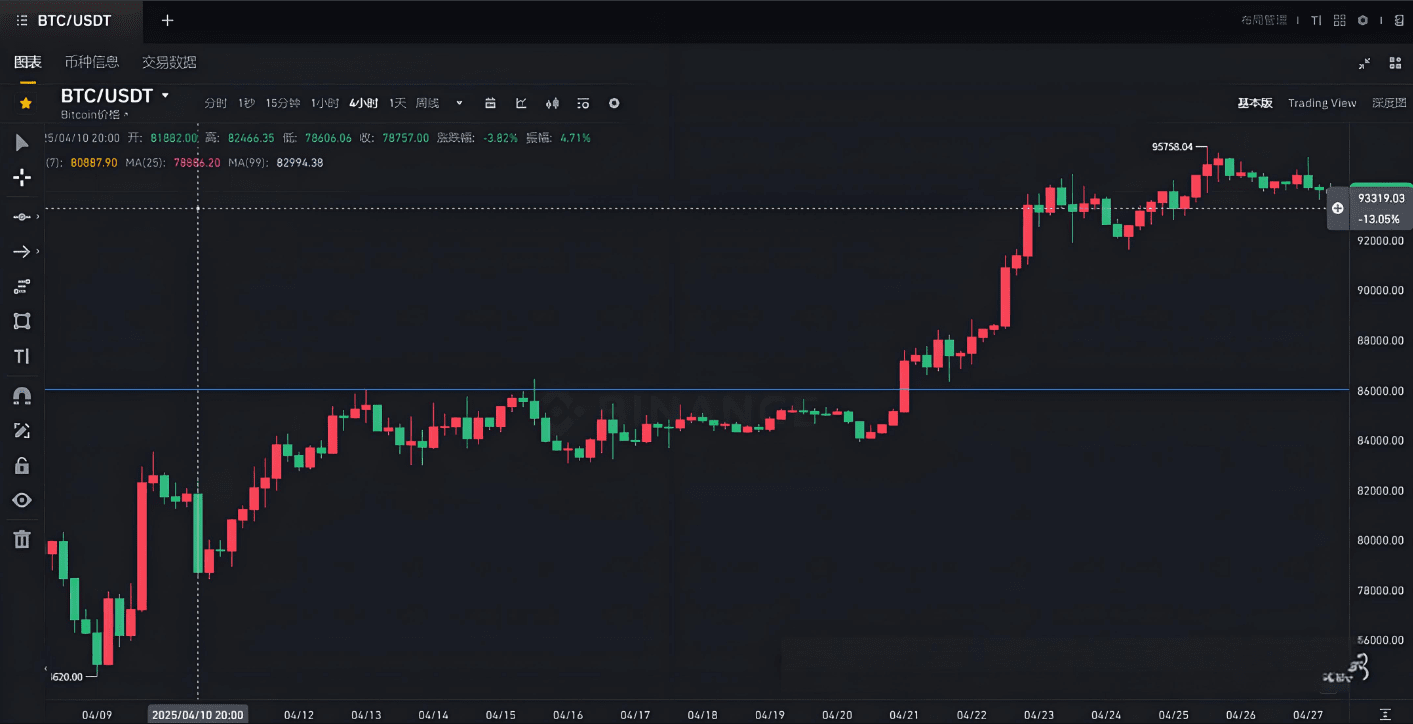Toggle the magnet snap mode
The image size is (1413, 724).
(x=22, y=396)
